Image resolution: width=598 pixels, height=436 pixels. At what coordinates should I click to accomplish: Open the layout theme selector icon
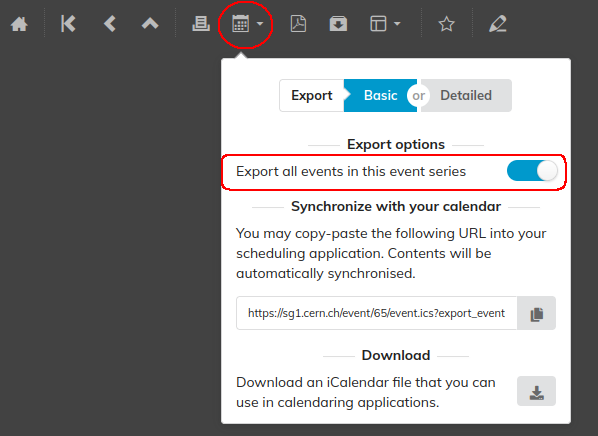pos(378,24)
